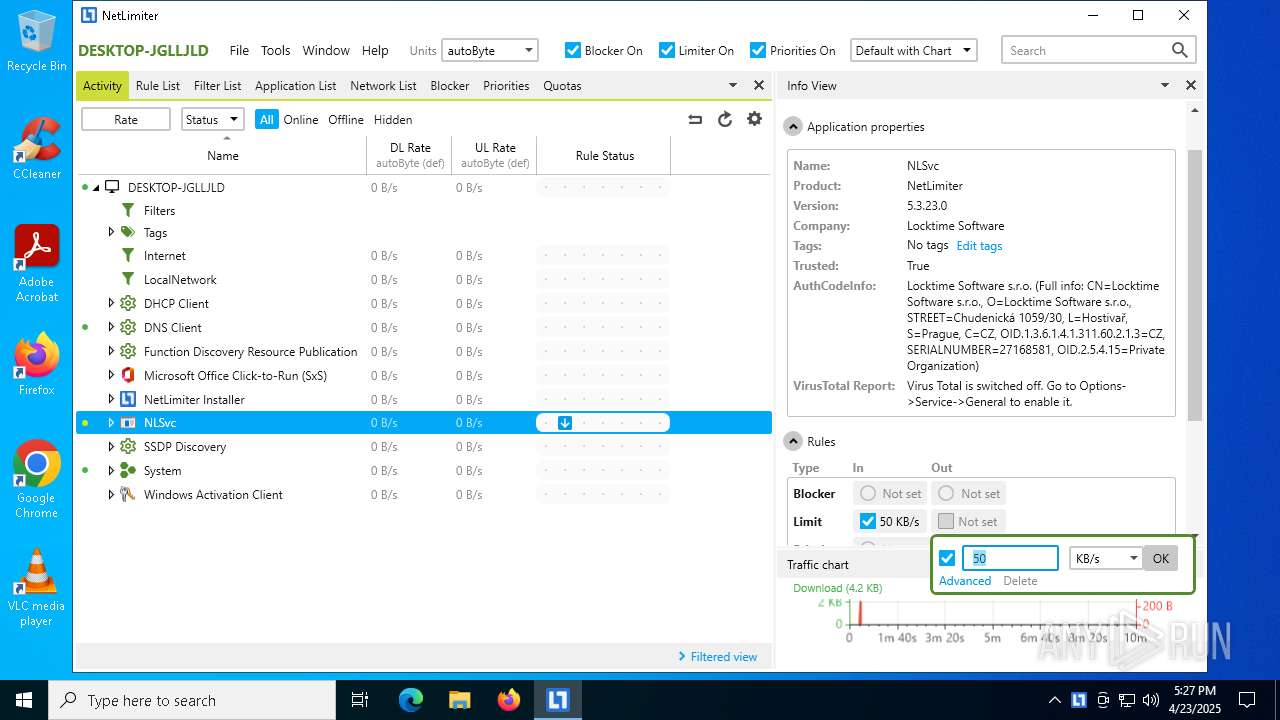Switch to Rule List tab

coord(158,86)
